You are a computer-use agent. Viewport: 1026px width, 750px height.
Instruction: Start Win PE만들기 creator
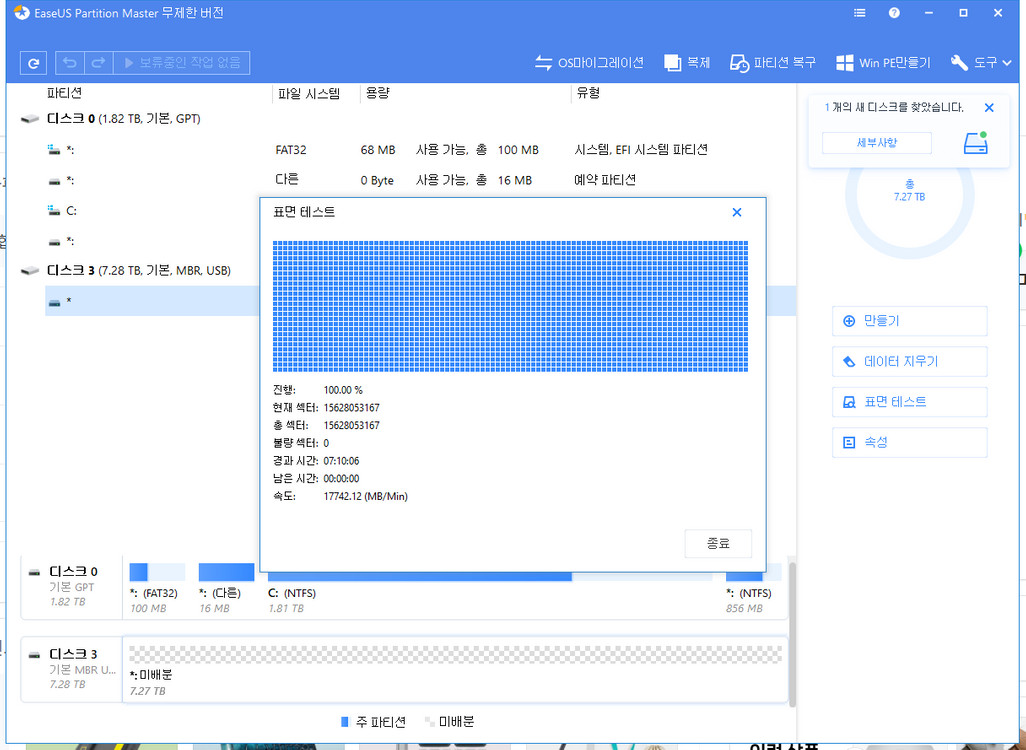pyautogui.click(x=883, y=62)
